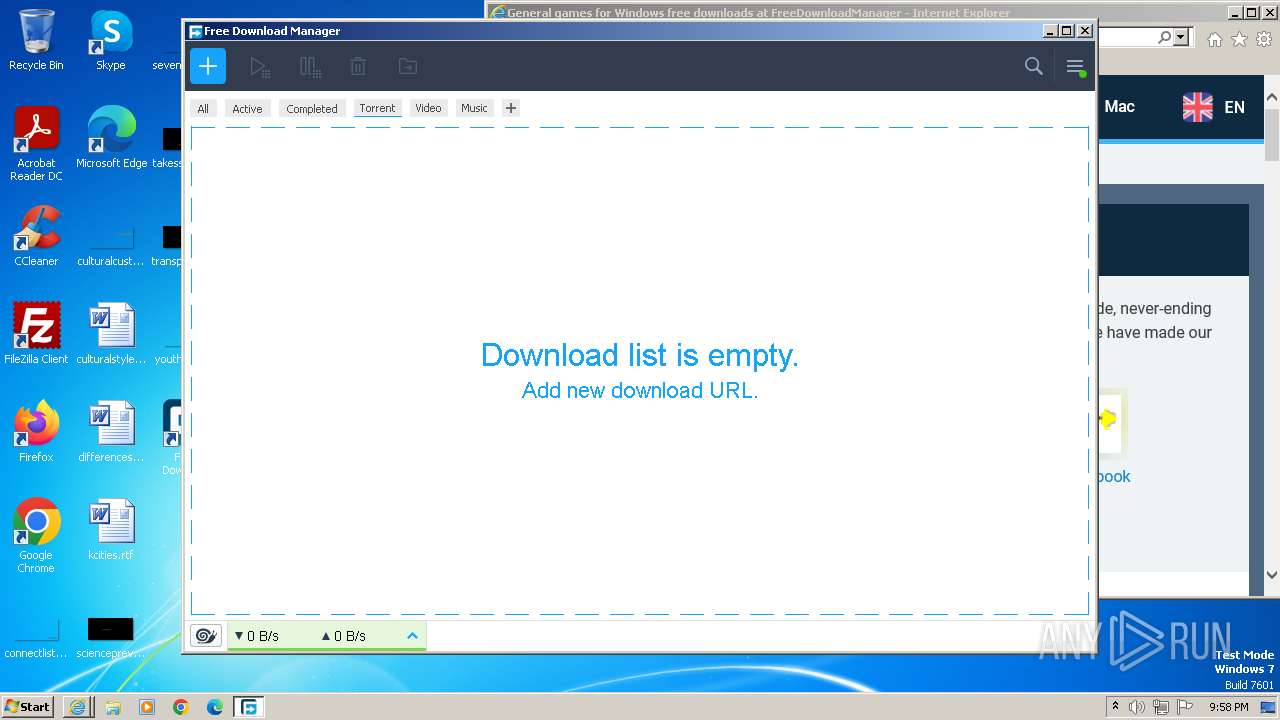
Task: Click the download speed 0 B/s indicator
Action: [256, 636]
